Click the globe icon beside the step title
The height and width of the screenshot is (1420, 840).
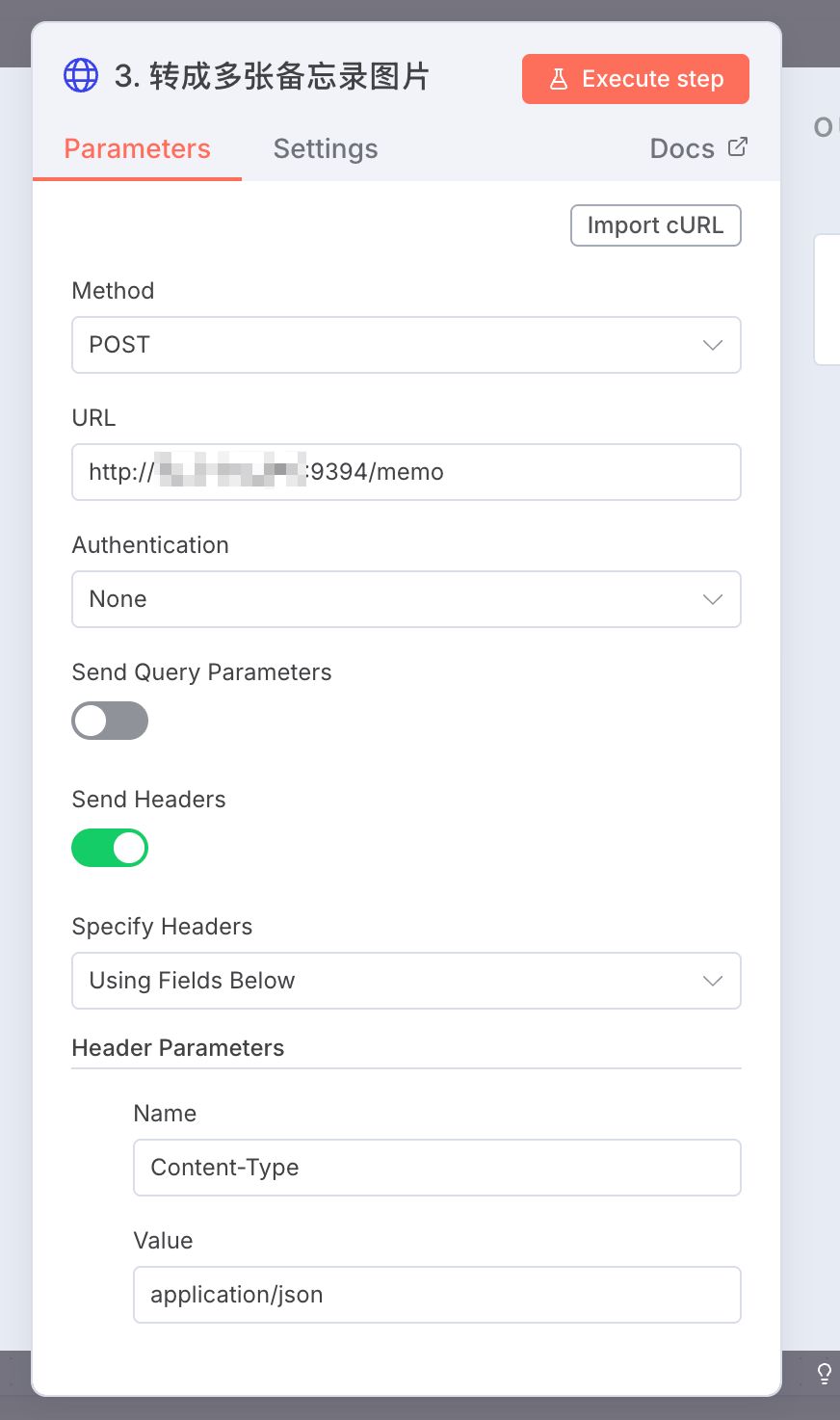point(80,75)
